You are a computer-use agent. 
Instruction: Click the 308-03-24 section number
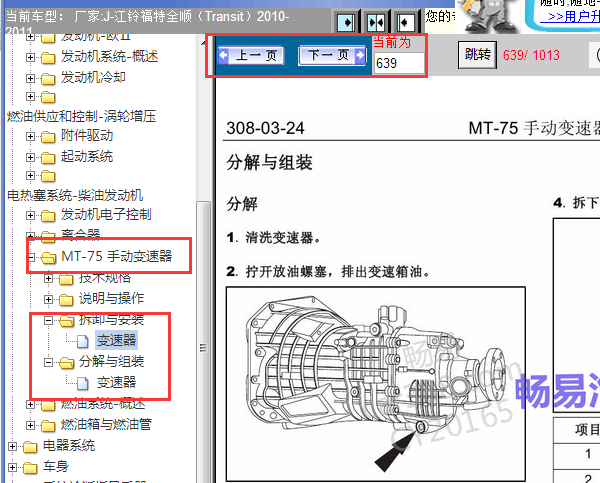265,128
